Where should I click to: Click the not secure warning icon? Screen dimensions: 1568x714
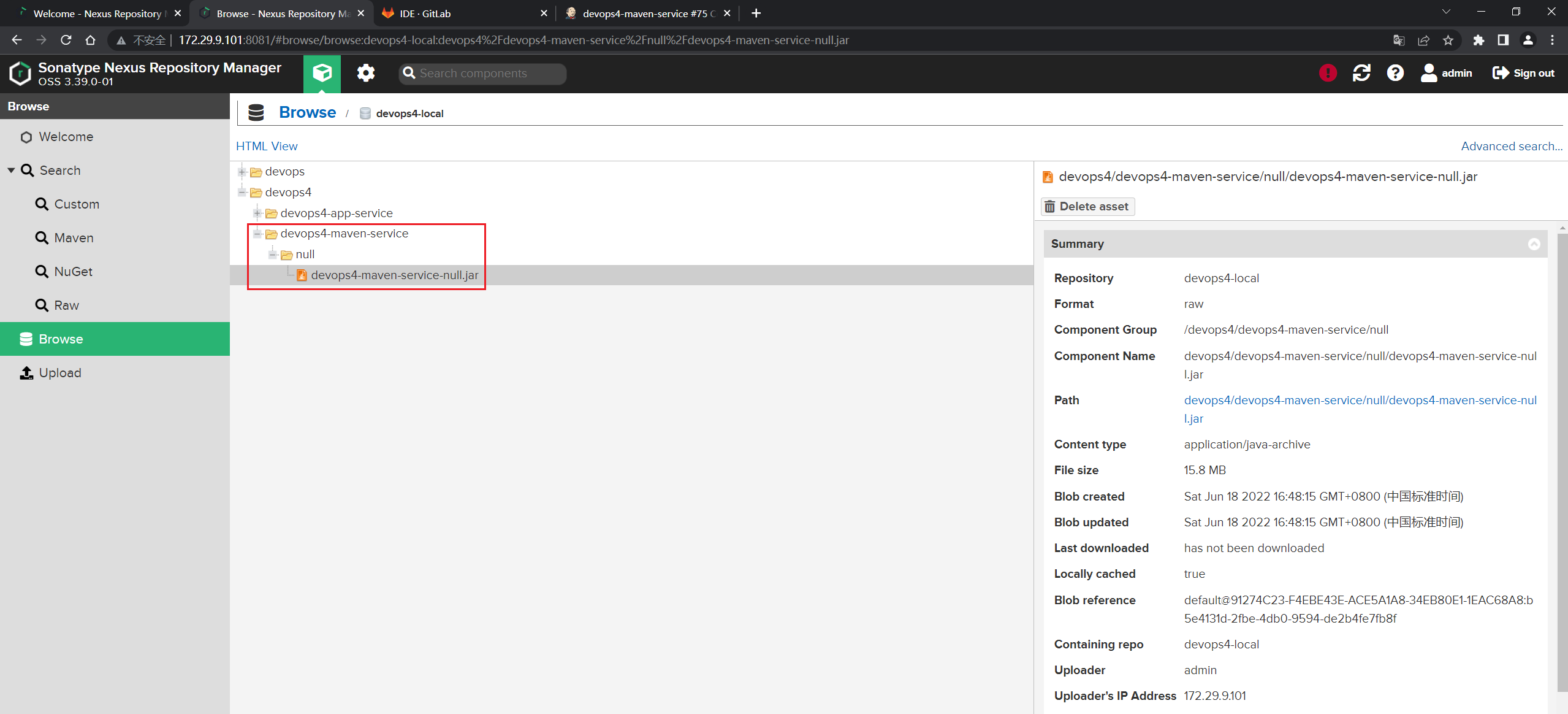(121, 40)
